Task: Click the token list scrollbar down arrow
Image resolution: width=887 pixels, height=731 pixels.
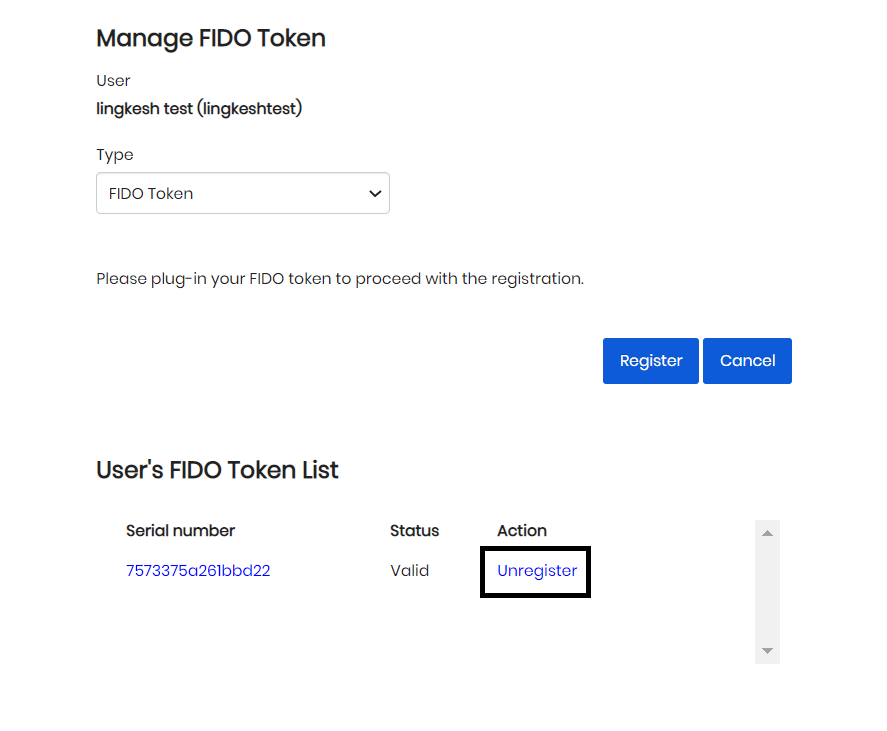Action: pyautogui.click(x=767, y=651)
